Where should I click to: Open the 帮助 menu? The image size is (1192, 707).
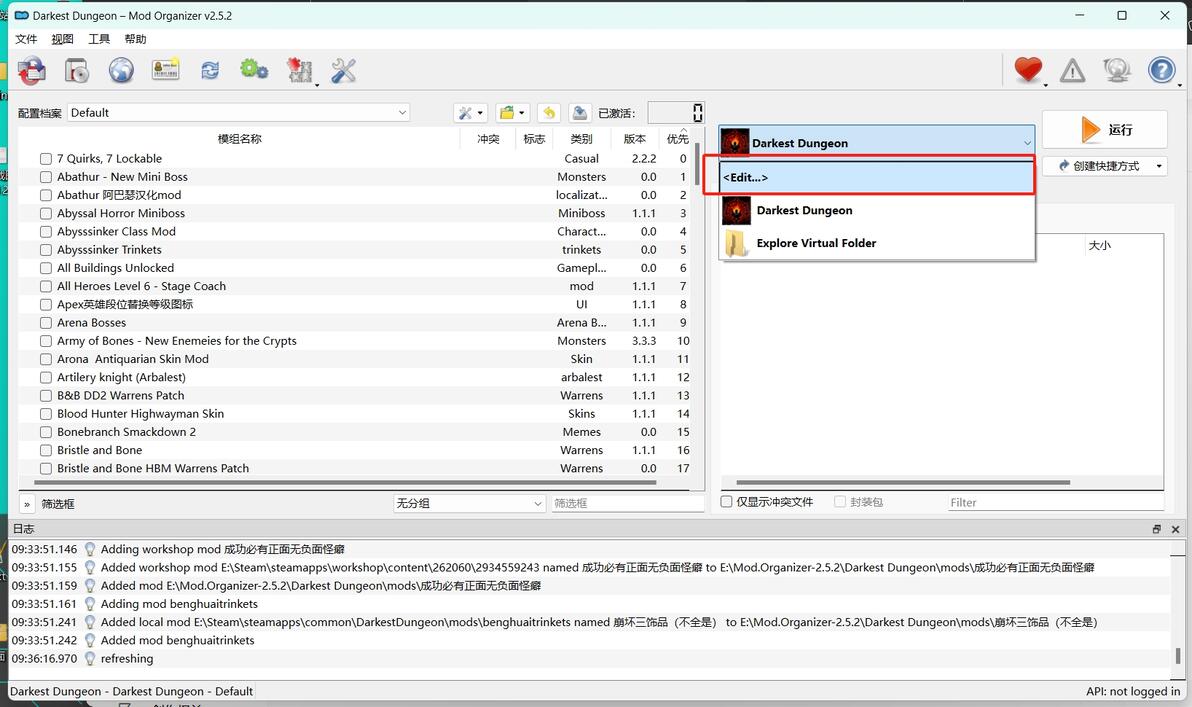pyautogui.click(x=135, y=39)
